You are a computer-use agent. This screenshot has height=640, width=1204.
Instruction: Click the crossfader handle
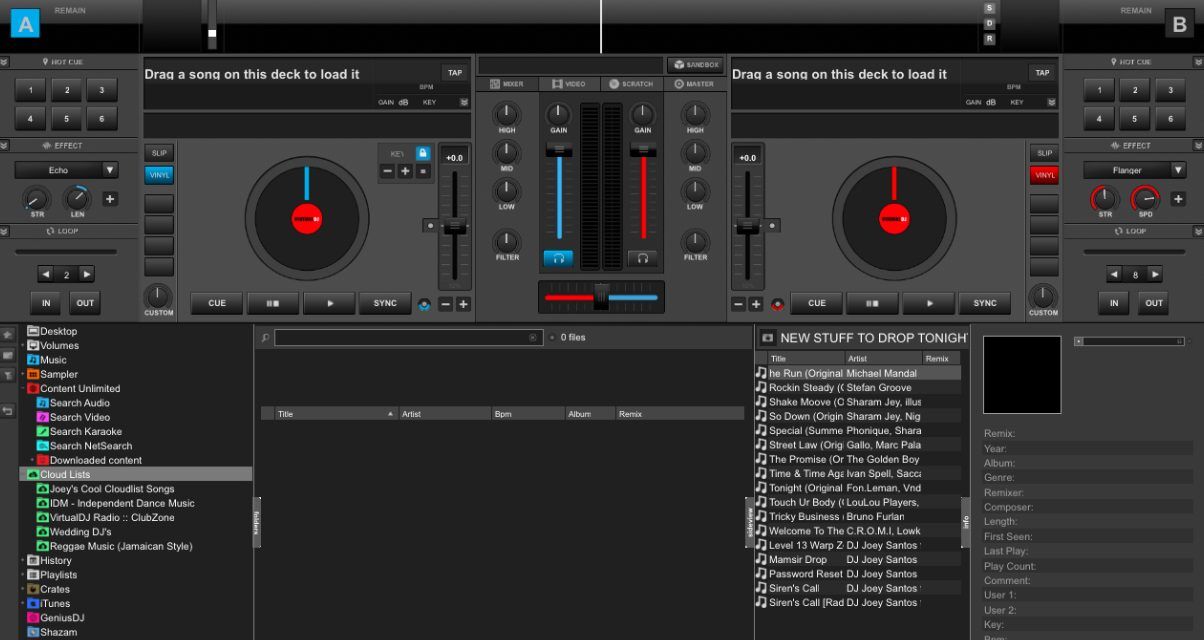(x=601, y=296)
